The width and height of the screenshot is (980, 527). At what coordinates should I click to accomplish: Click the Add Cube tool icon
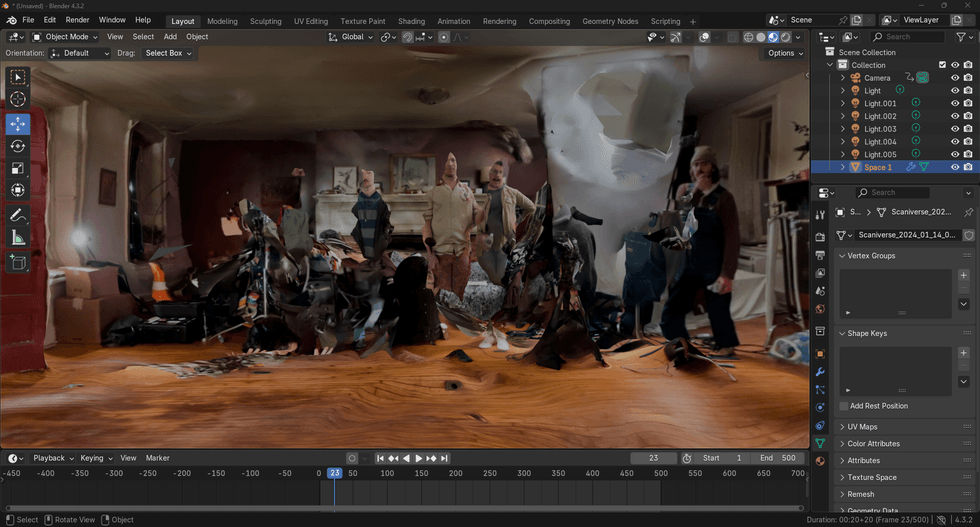click(x=18, y=262)
